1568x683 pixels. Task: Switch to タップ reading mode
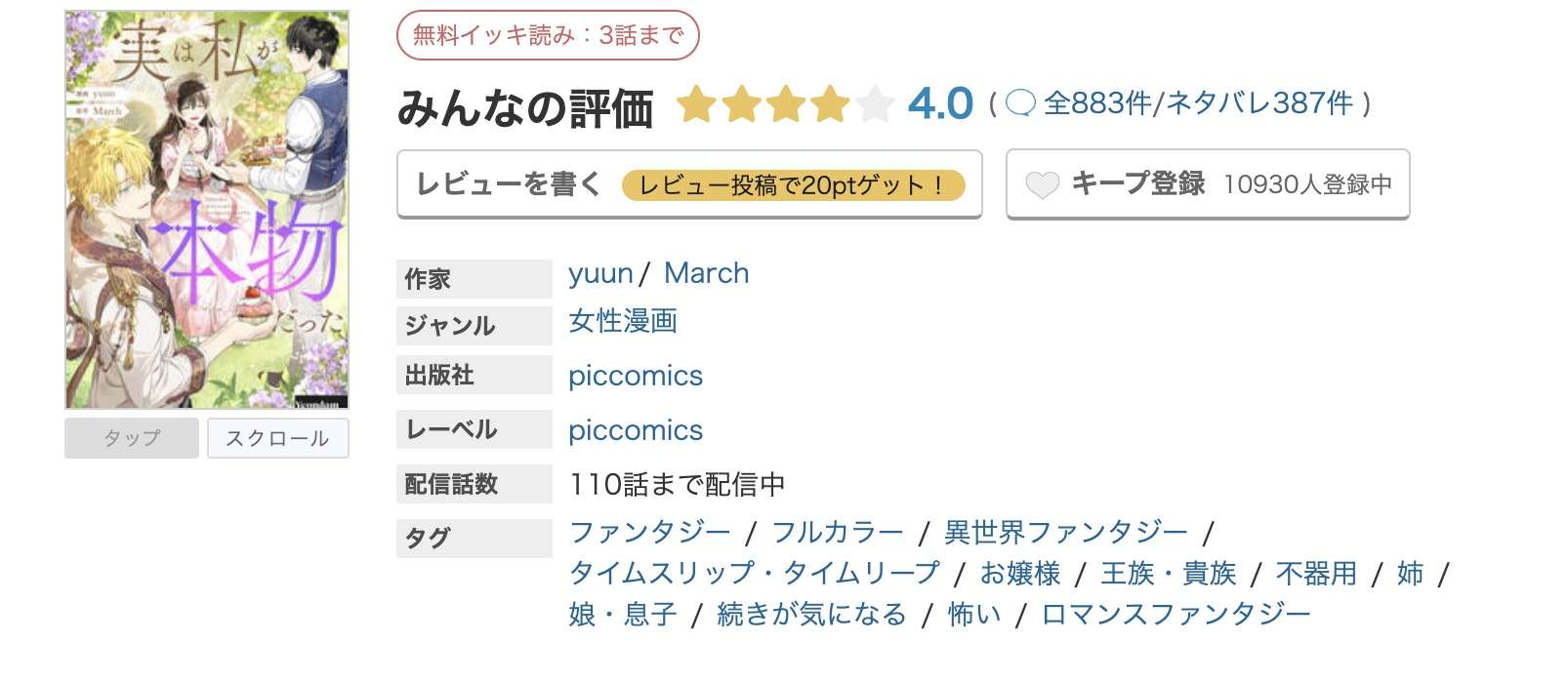click(x=132, y=439)
